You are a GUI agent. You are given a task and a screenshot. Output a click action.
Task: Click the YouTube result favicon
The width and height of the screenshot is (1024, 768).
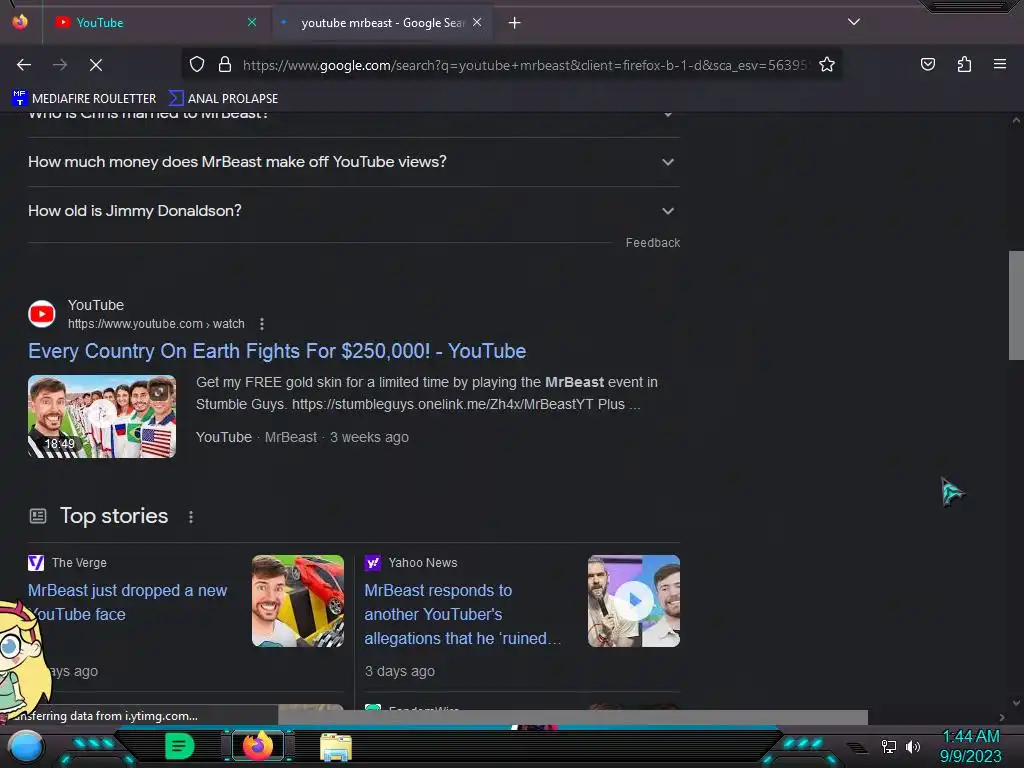coord(42,314)
